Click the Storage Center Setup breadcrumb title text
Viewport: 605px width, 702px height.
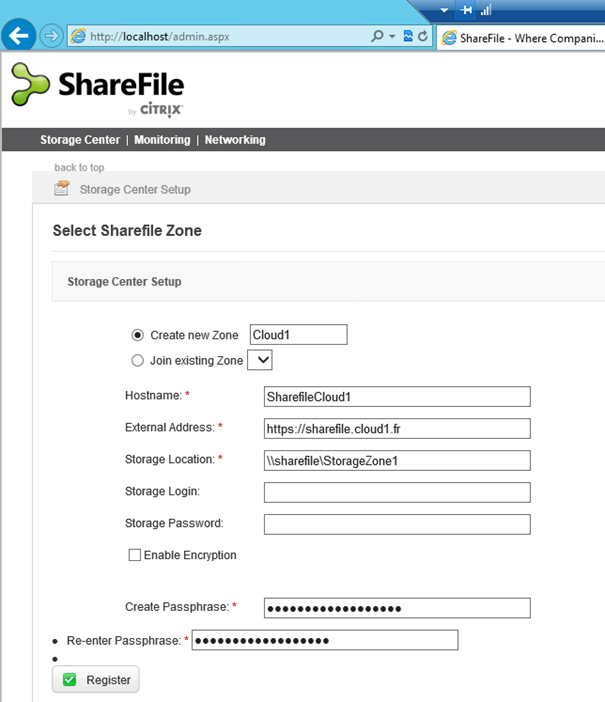135,189
